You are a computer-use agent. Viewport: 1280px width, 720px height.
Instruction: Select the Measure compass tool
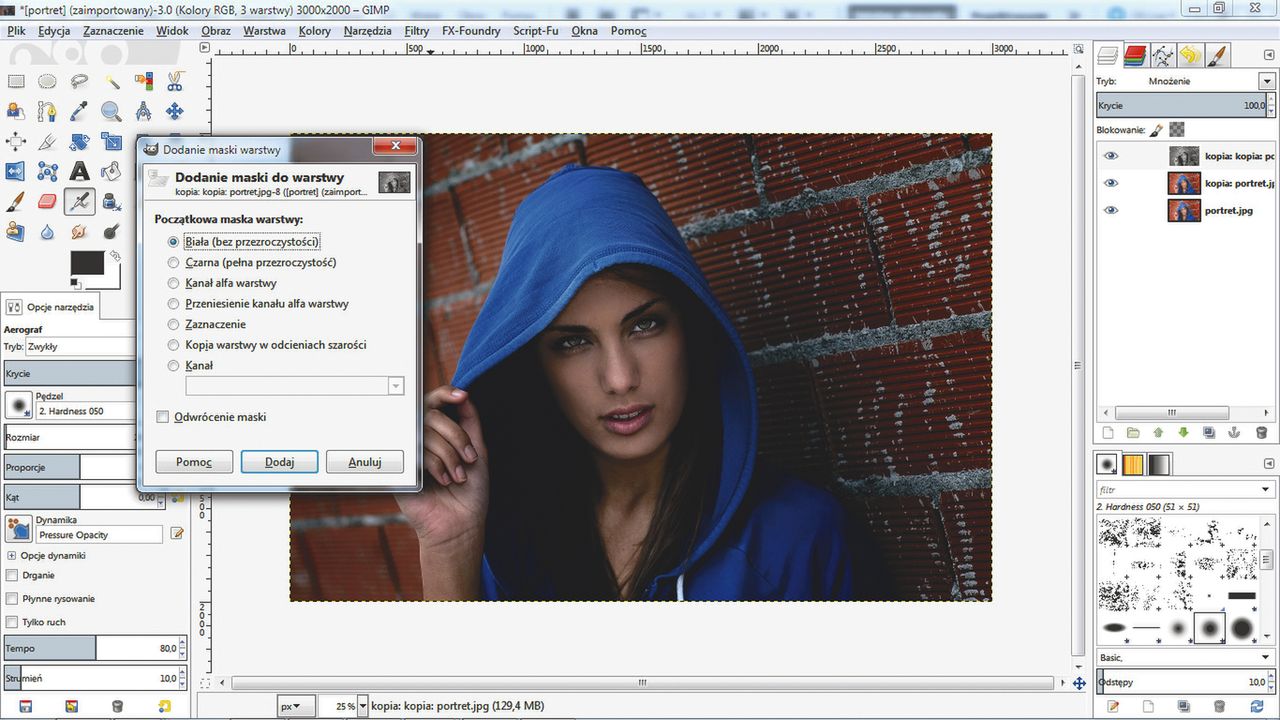(143, 111)
